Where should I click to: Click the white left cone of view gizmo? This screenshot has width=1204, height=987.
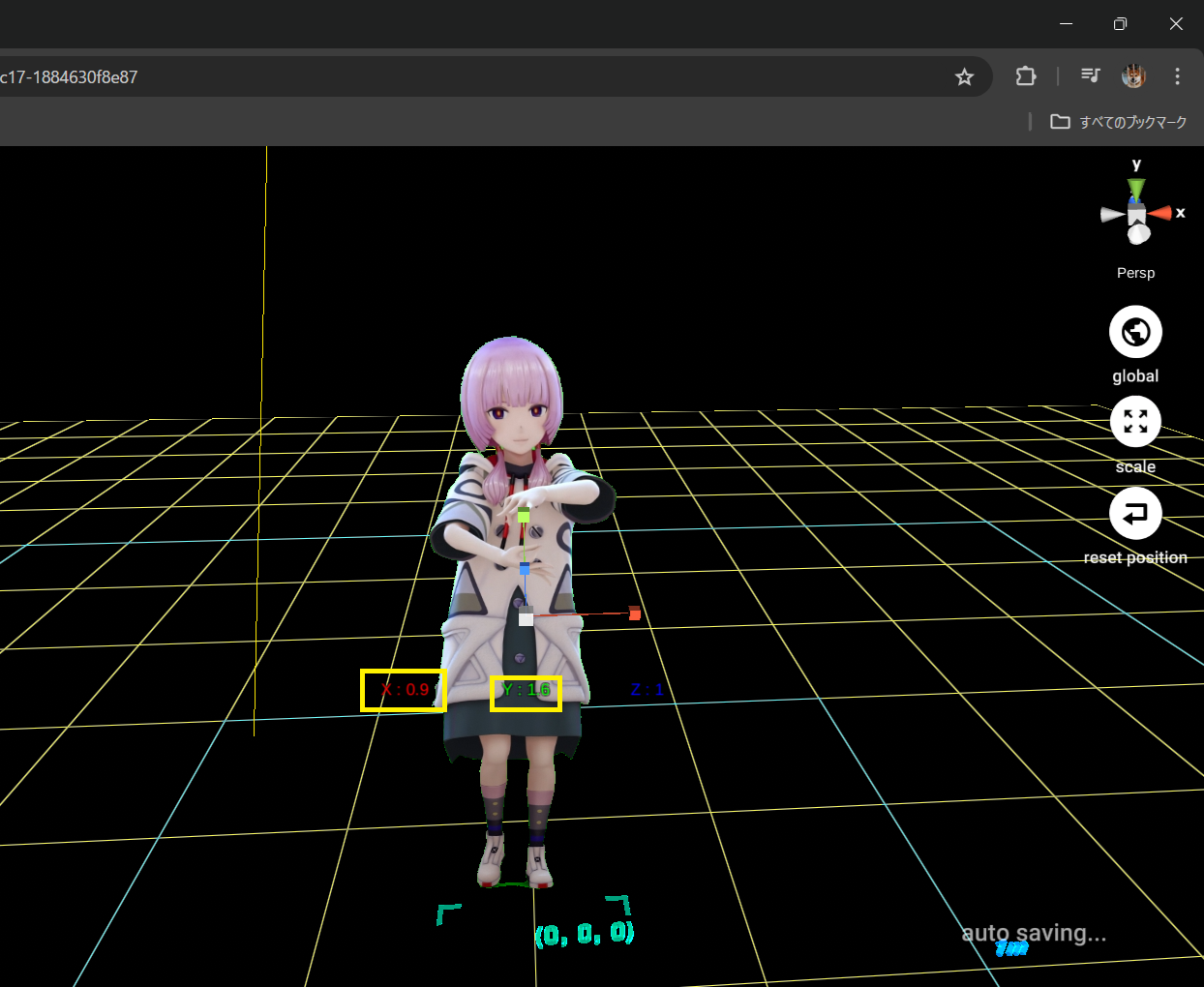click(x=1112, y=215)
